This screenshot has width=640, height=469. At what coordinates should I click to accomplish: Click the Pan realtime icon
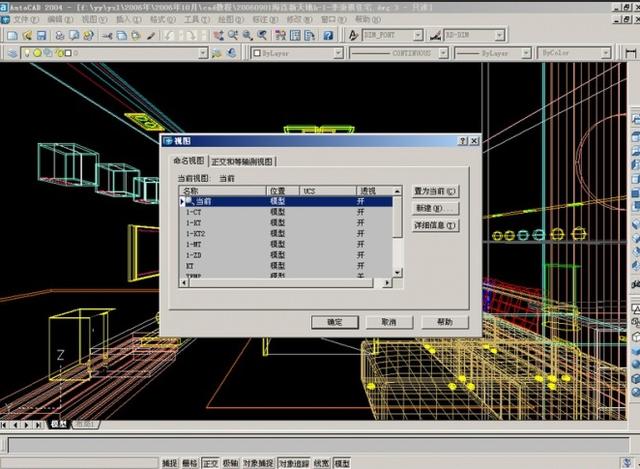coord(218,36)
